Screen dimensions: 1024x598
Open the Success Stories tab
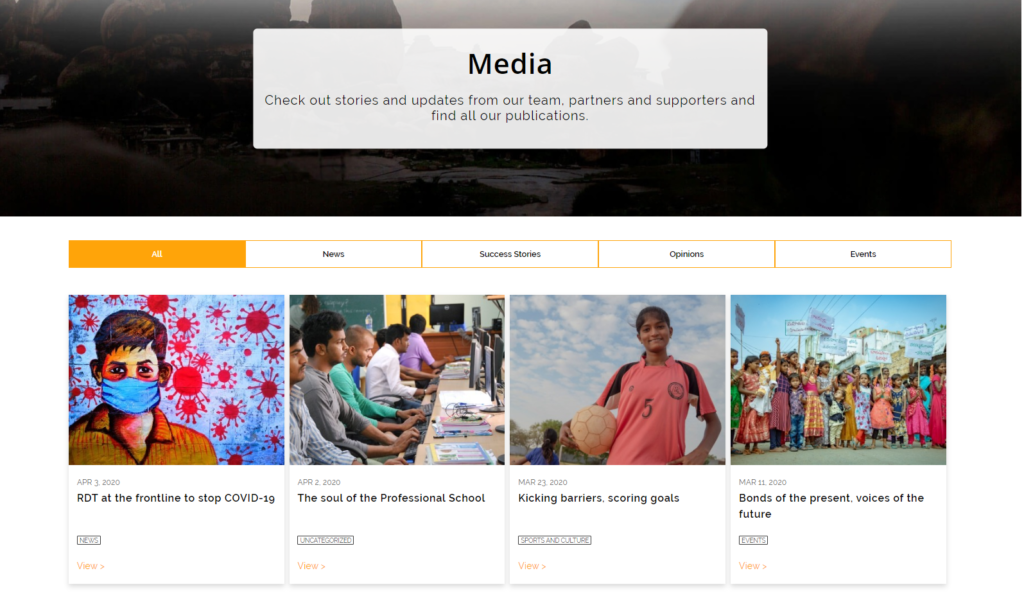pos(510,254)
